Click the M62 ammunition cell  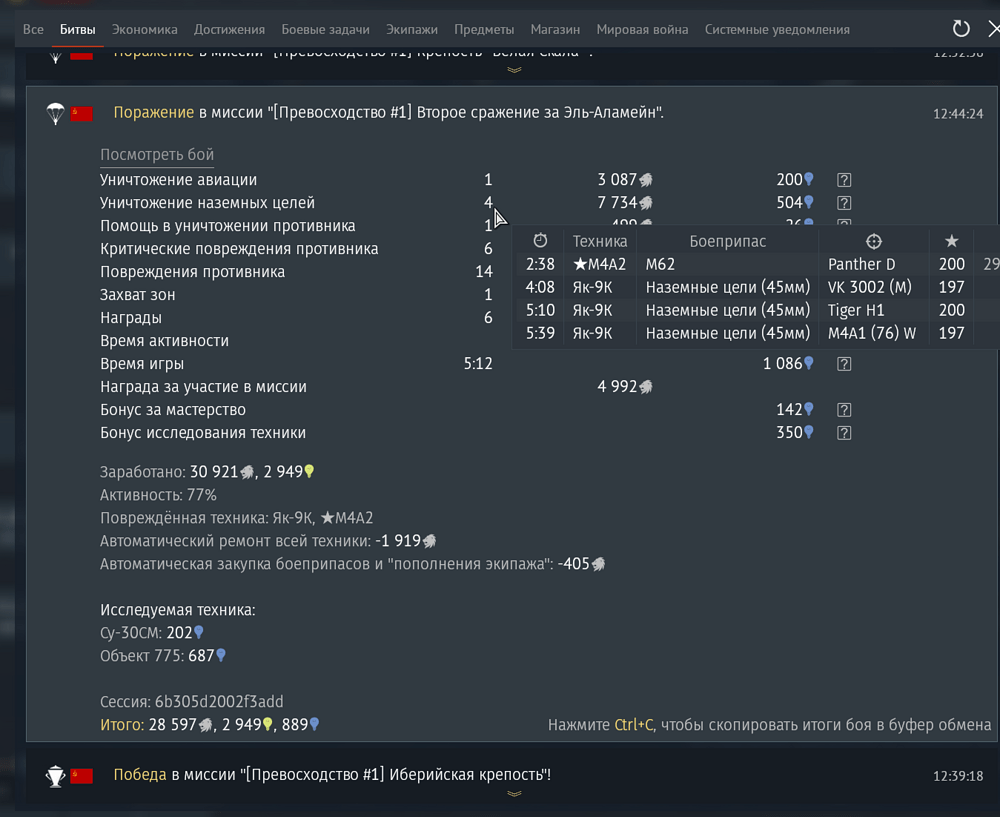660,264
